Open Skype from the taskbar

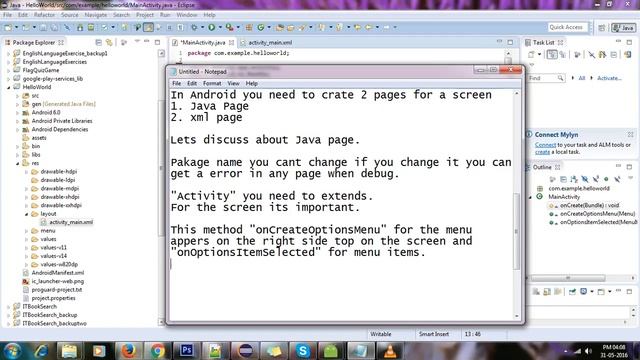[x=303, y=351]
